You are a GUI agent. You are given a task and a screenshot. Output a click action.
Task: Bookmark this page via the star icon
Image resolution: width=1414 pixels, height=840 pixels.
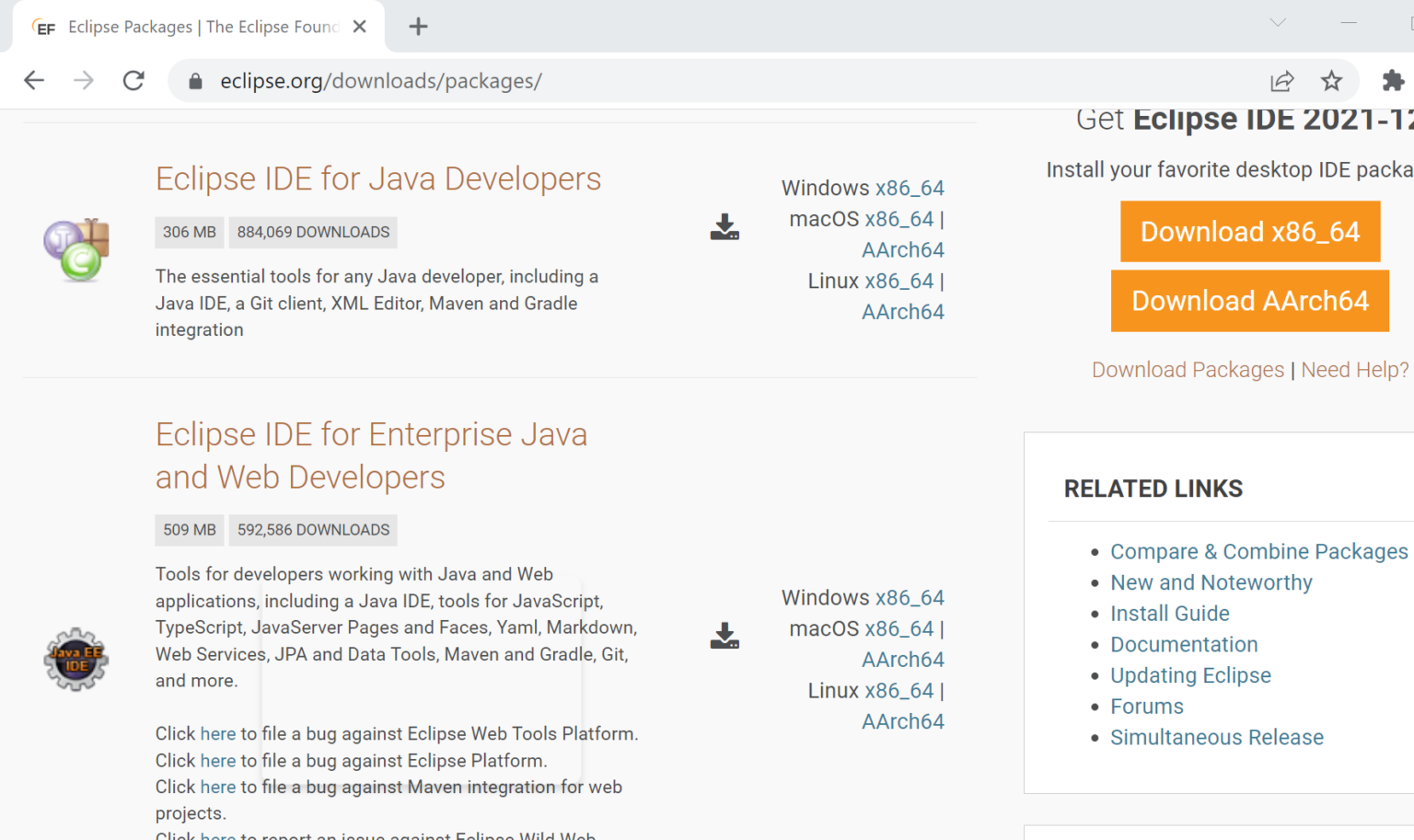(1331, 81)
